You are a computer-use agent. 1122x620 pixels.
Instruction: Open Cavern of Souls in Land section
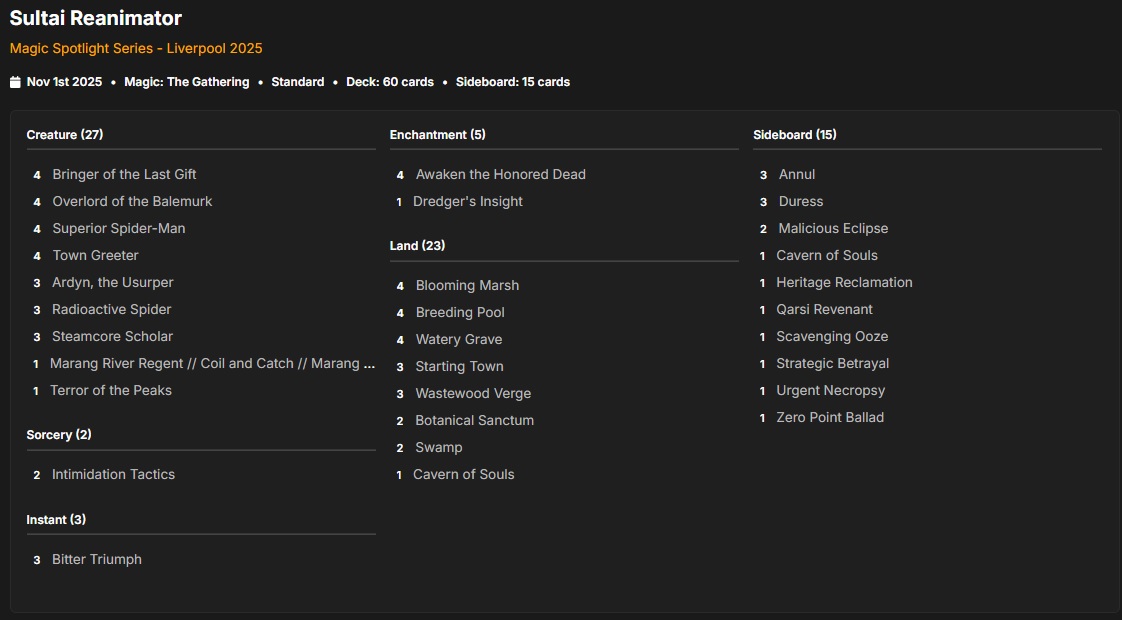coord(464,474)
